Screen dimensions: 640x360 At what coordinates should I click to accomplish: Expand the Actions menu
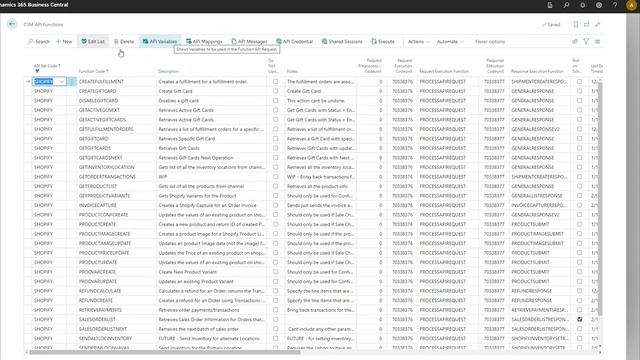pos(419,42)
